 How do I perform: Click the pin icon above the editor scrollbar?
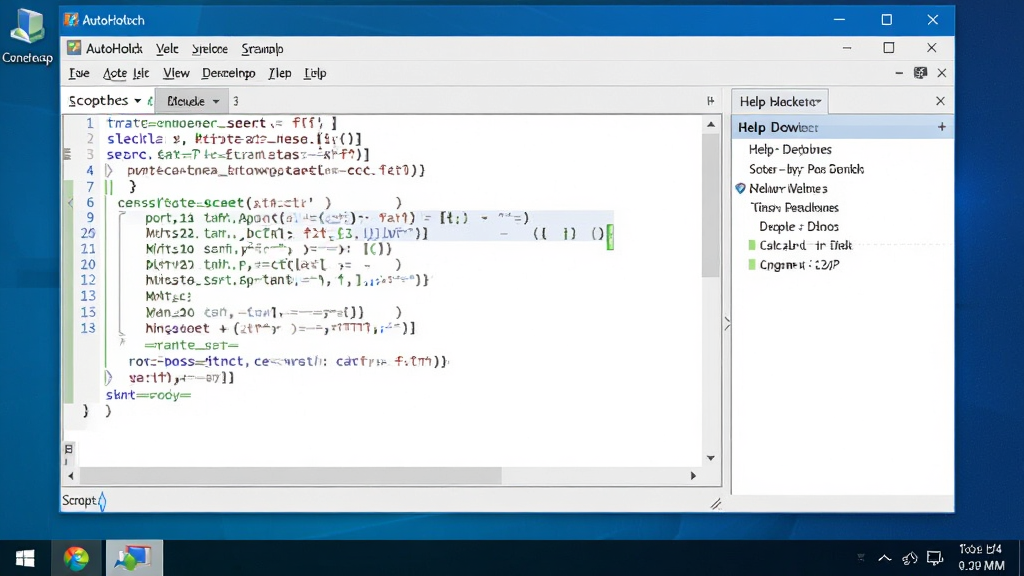coord(711,101)
